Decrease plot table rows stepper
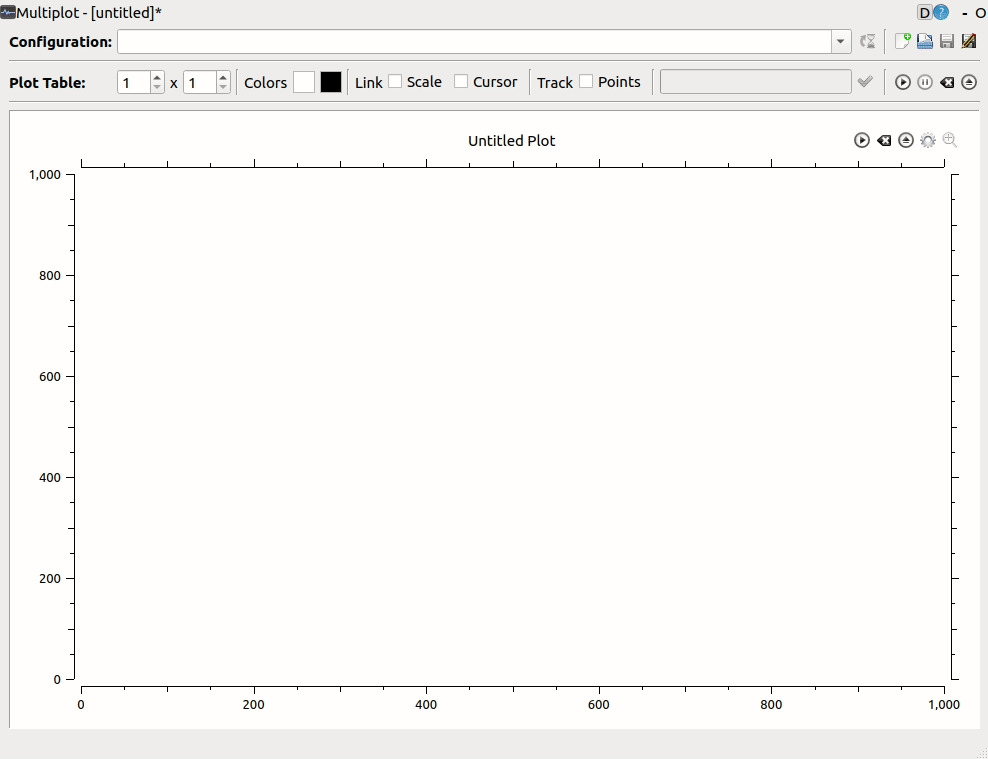The image size is (988, 759). (158, 88)
